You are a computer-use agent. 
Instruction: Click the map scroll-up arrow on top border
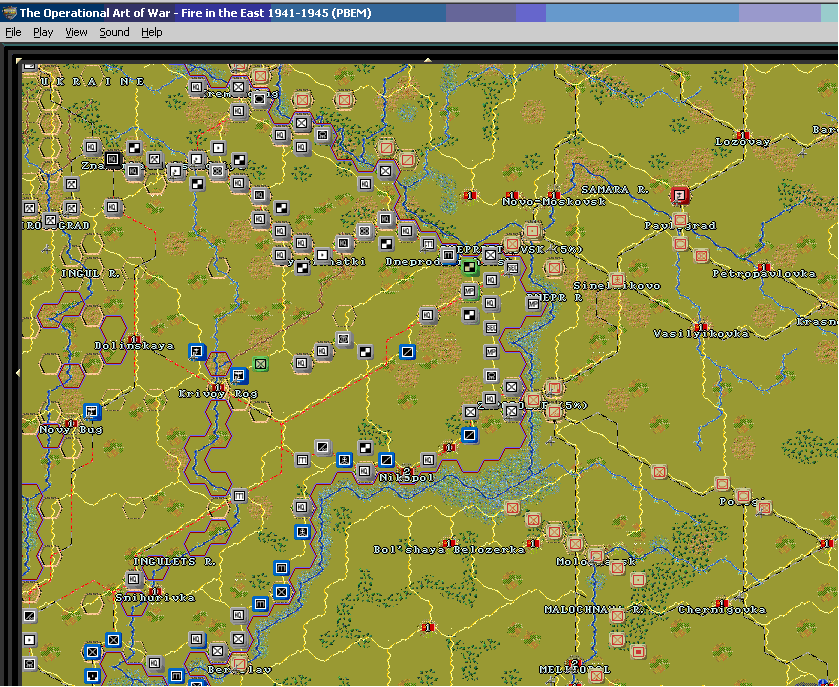coord(428,60)
